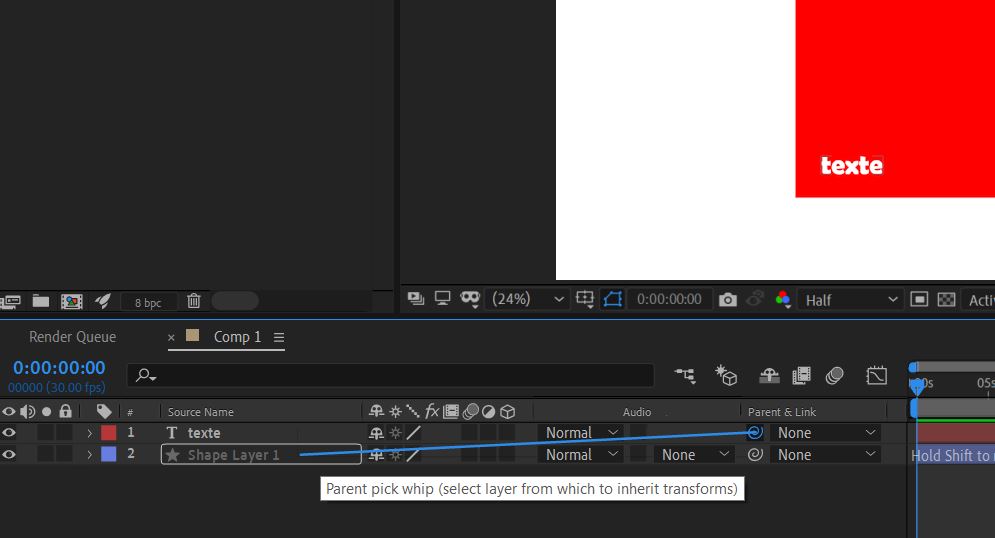This screenshot has height=538, width=995.
Task: Click the blue timeline timecode 0:00:00:00
Action: pos(59,368)
